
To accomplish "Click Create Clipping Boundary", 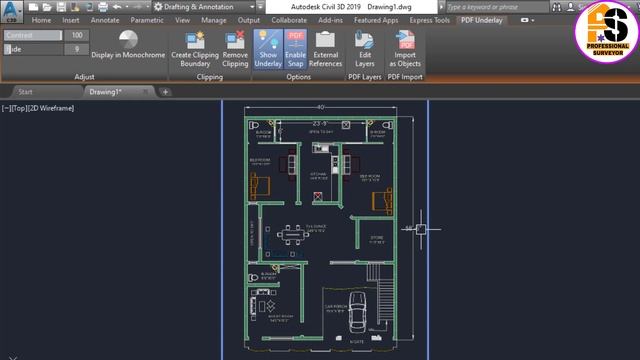I will pos(195,49).
